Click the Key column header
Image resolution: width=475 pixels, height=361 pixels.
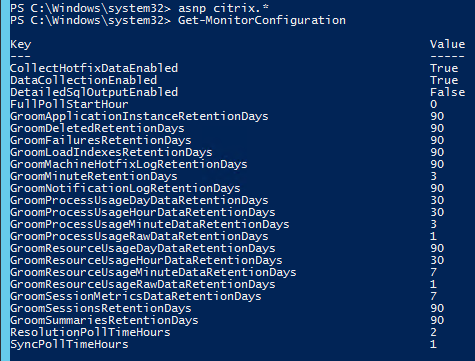[x=21, y=45]
